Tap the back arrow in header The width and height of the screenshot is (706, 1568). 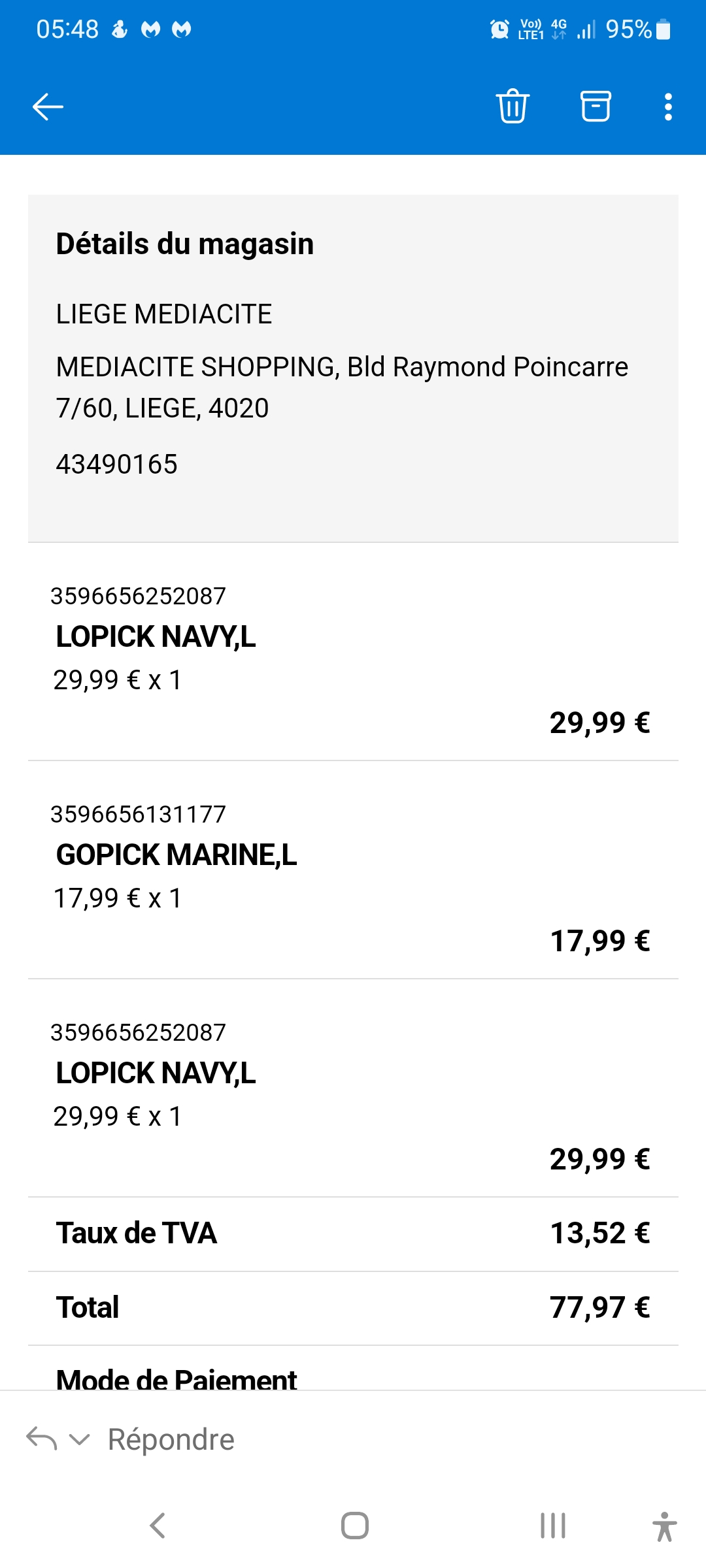click(x=48, y=106)
